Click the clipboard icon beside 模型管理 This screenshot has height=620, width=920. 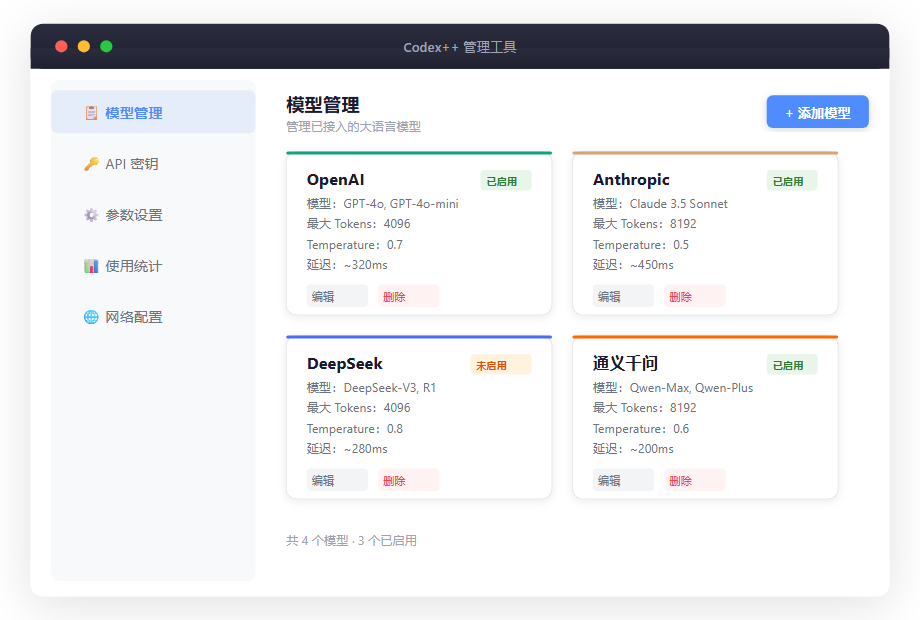(x=91, y=113)
